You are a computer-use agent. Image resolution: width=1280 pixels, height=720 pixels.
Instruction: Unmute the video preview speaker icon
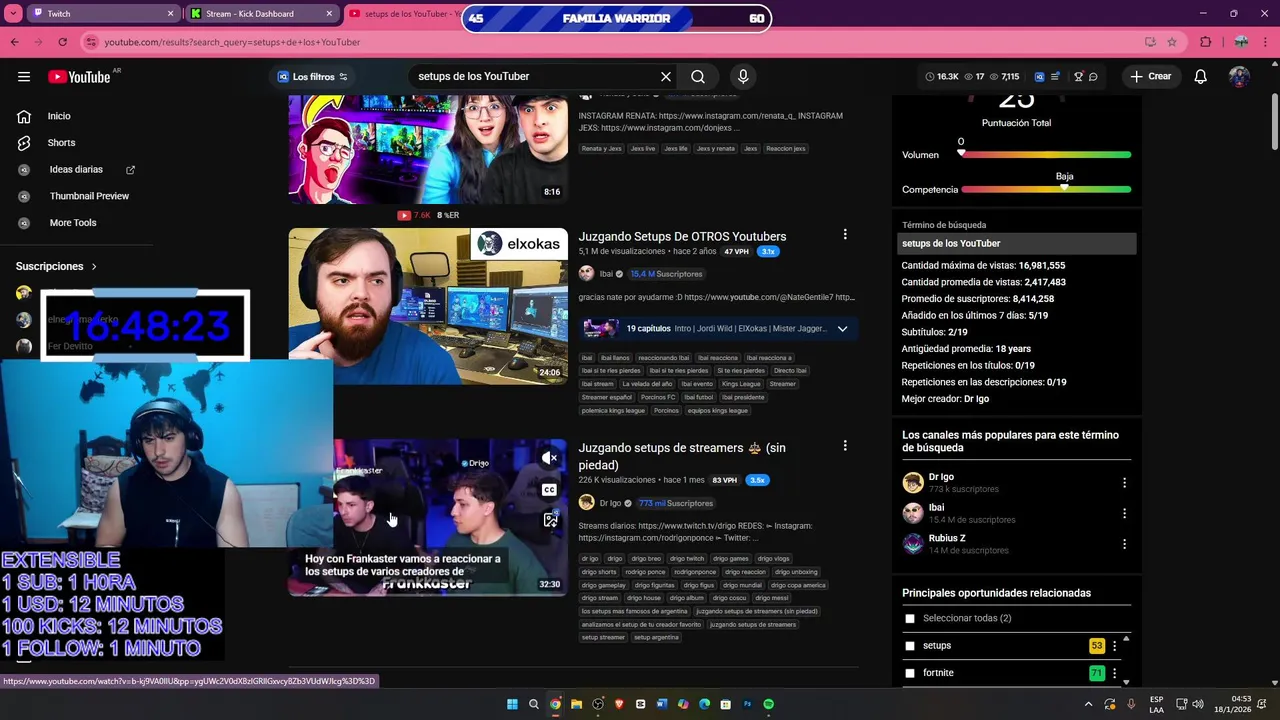[x=549, y=458]
